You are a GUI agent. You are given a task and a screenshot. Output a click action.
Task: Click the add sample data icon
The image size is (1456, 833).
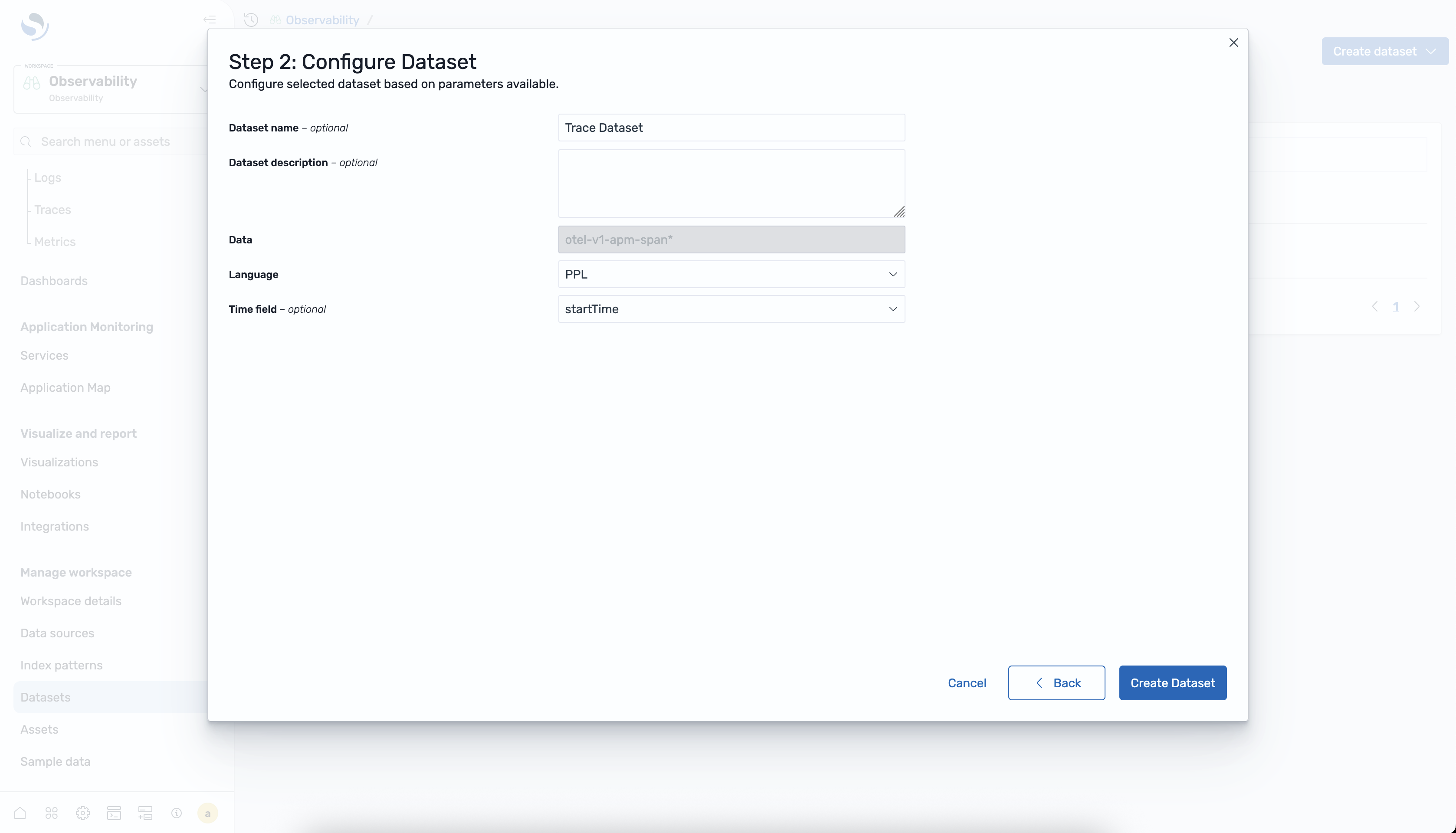click(x=145, y=813)
